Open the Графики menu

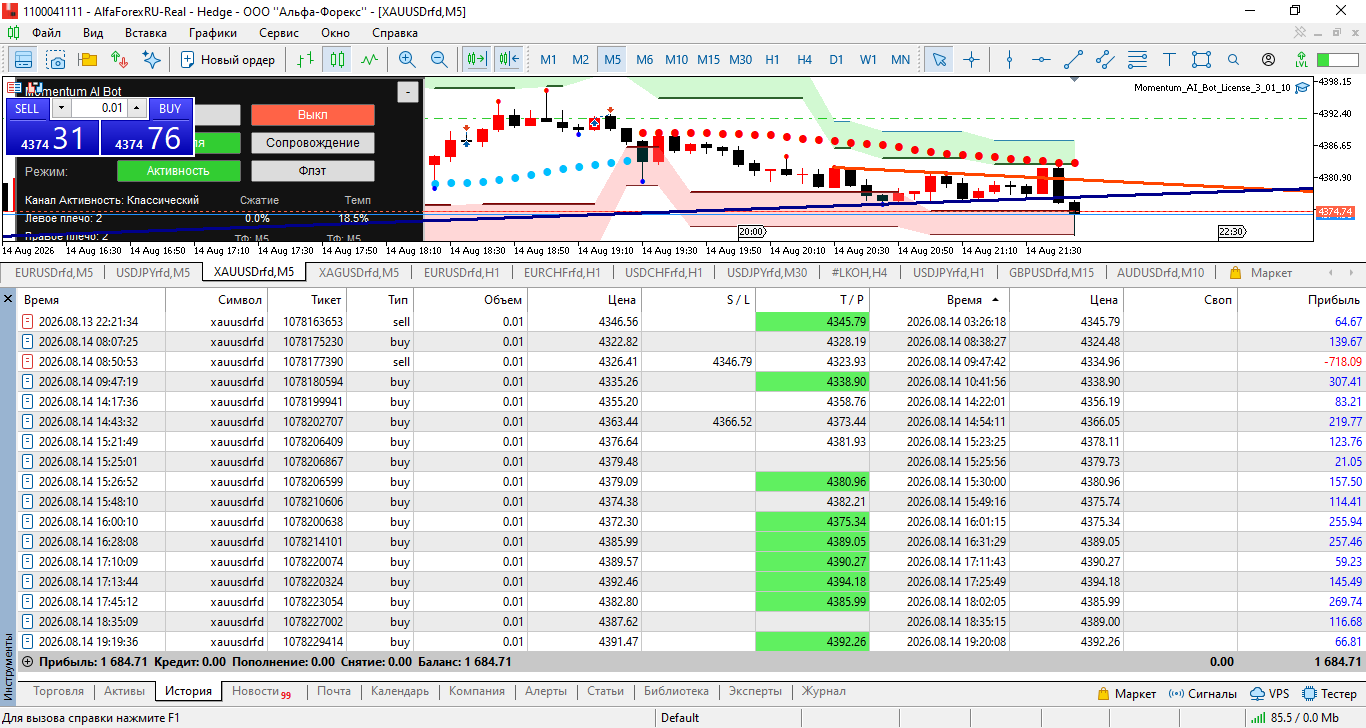pyautogui.click(x=213, y=32)
